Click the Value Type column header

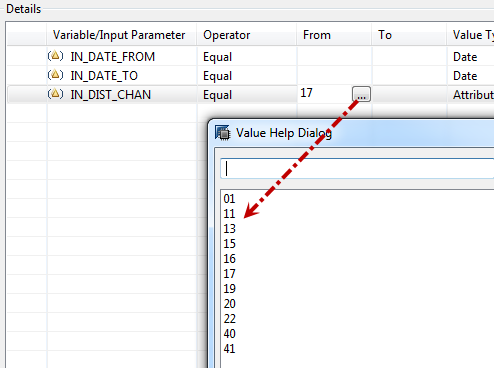471,35
